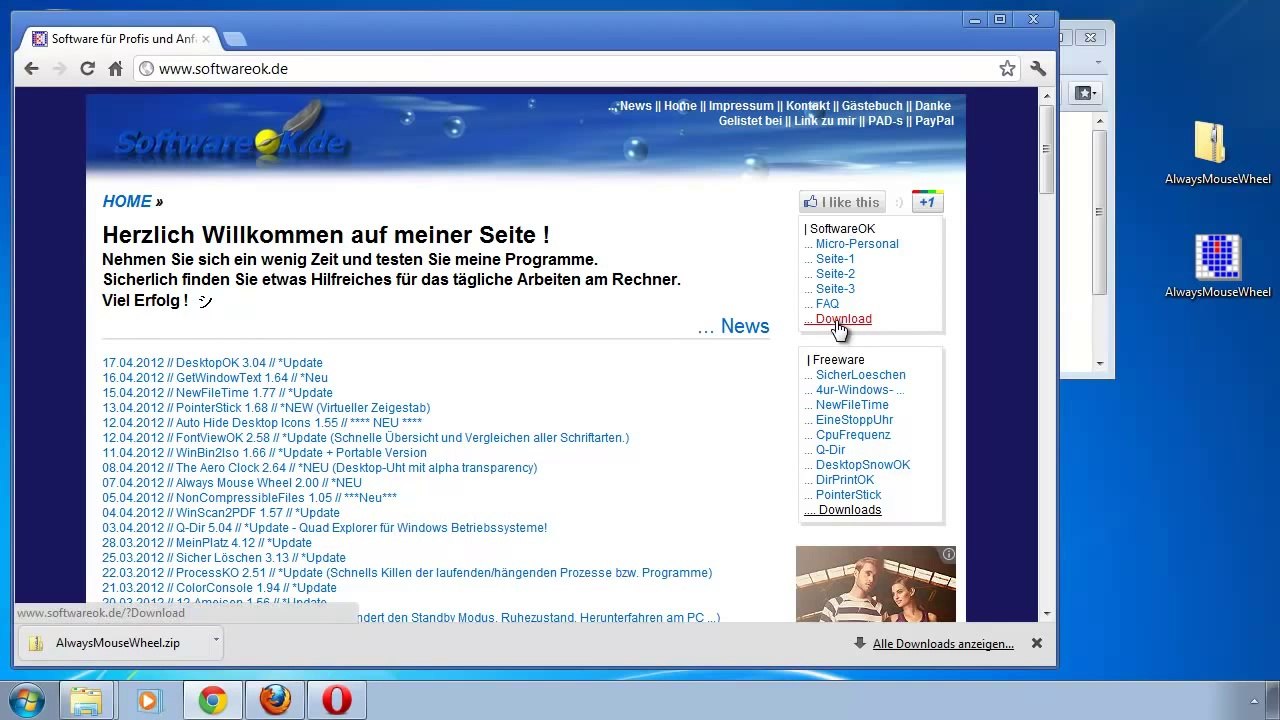Open the DesktopOK 3.04 news entry
1280x720 pixels.
point(212,363)
